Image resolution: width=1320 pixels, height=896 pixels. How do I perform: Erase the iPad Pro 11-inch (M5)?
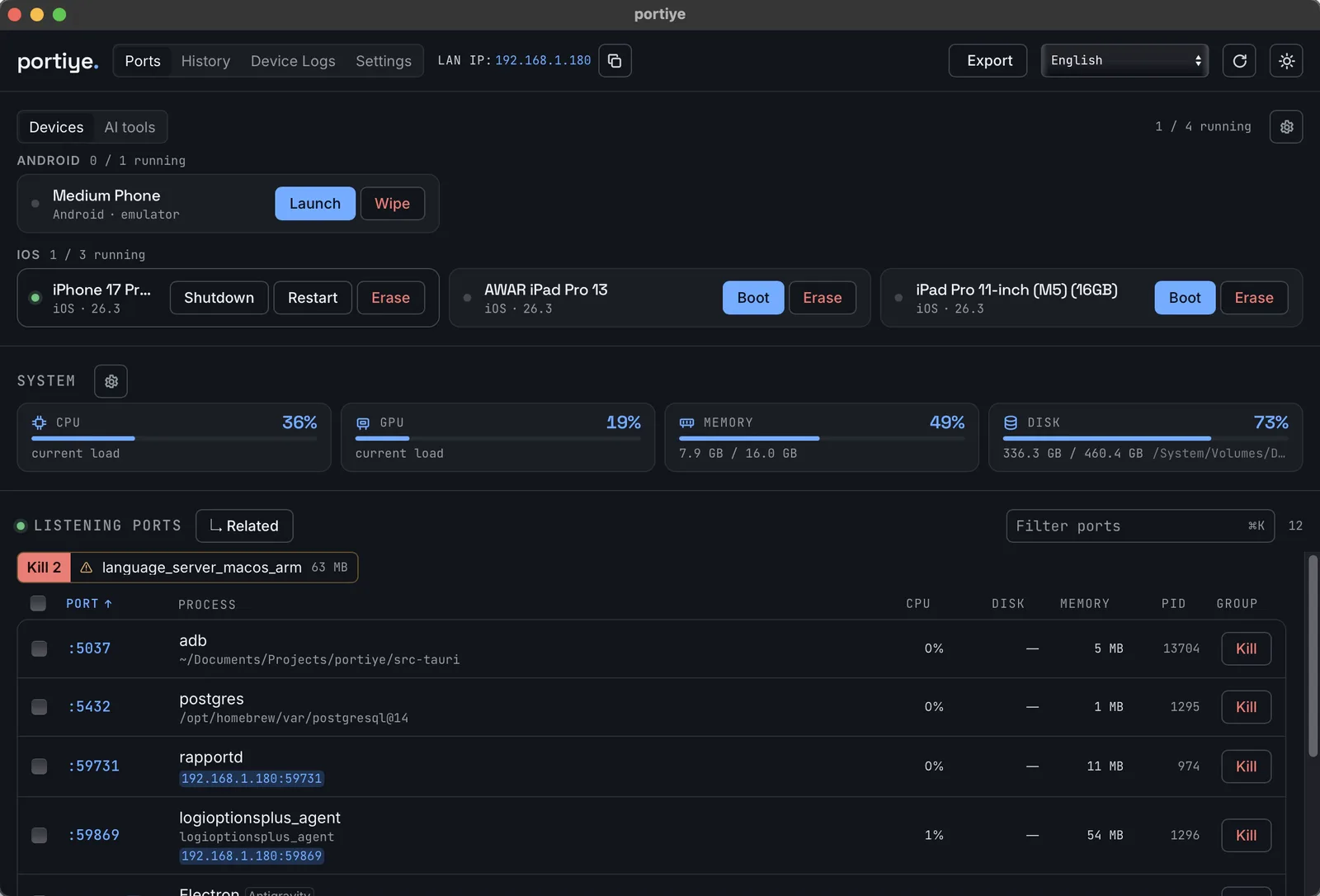[x=1254, y=298]
